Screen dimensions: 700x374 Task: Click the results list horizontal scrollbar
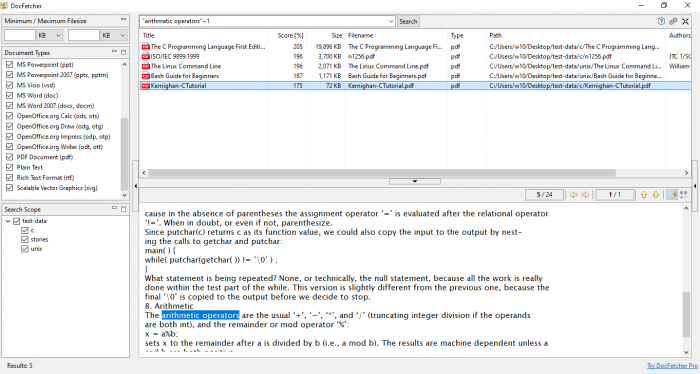(x=382, y=173)
